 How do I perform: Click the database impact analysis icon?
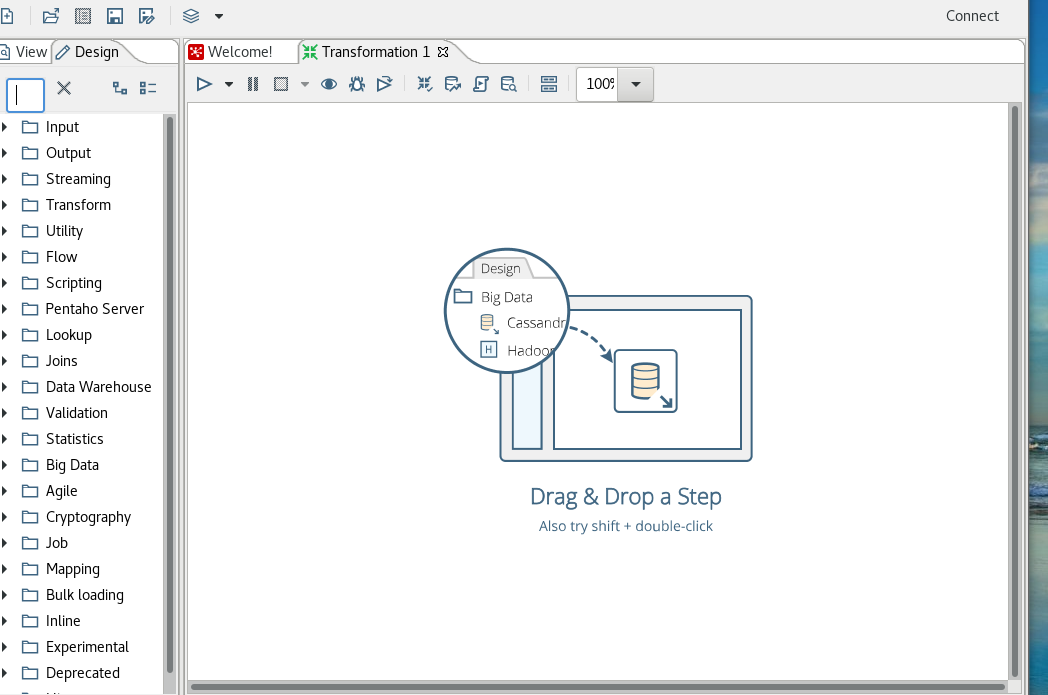click(x=452, y=84)
